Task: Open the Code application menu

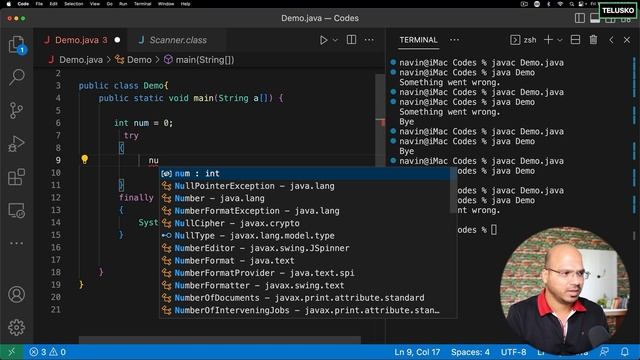Action: [x=23, y=4]
